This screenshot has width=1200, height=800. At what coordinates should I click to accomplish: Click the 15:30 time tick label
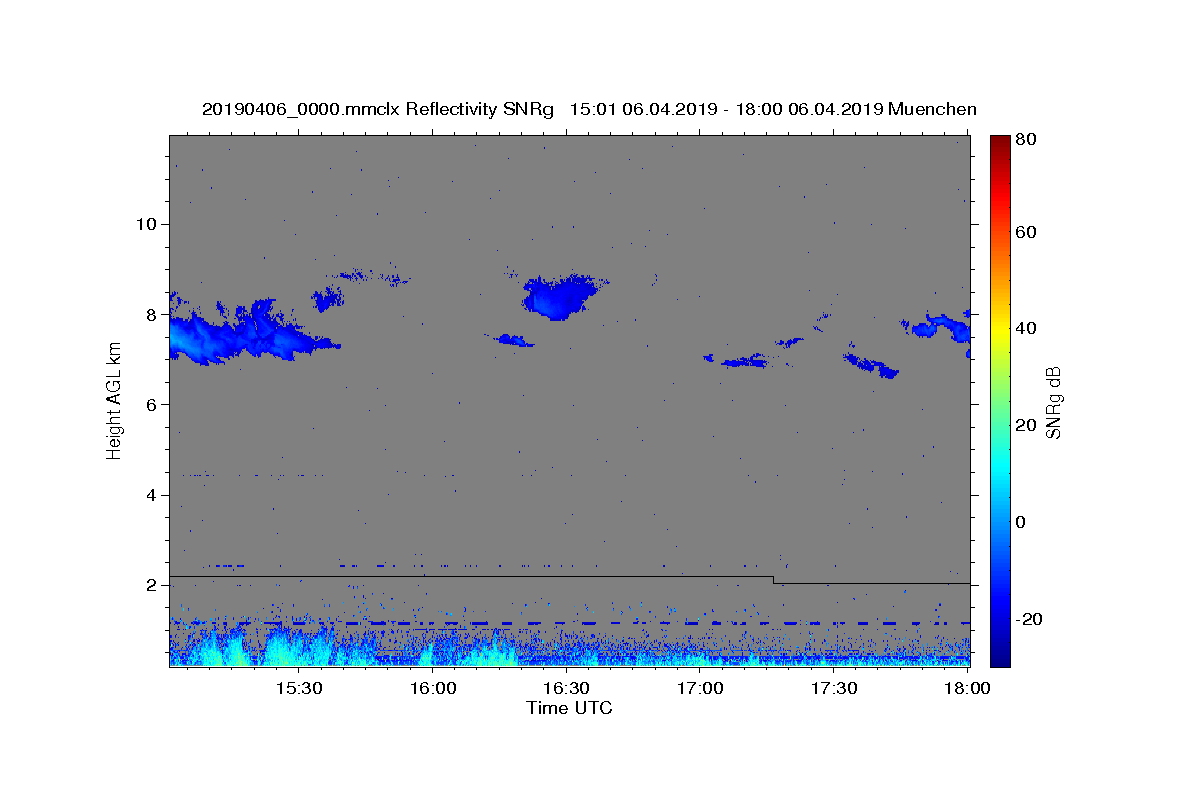click(x=298, y=688)
